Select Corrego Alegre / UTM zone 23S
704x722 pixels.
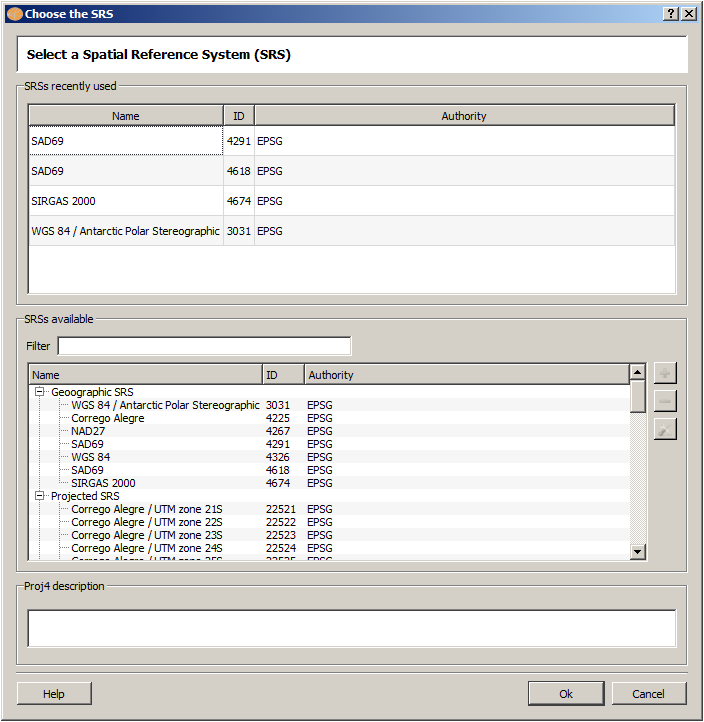pos(147,535)
